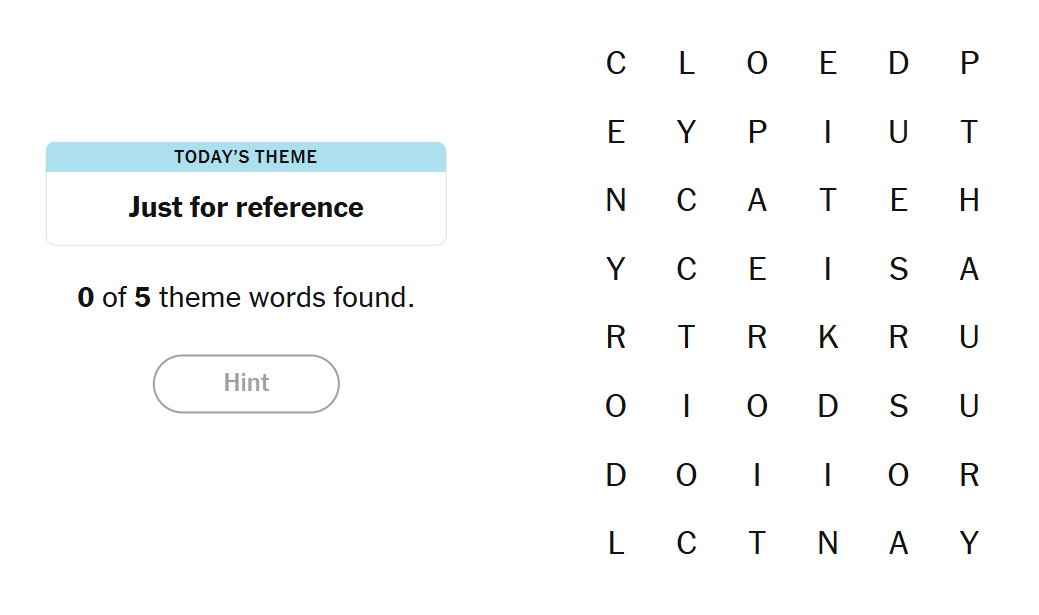1039x615 pixels.
Task: Select letter P in the top row
Action: (x=968, y=64)
